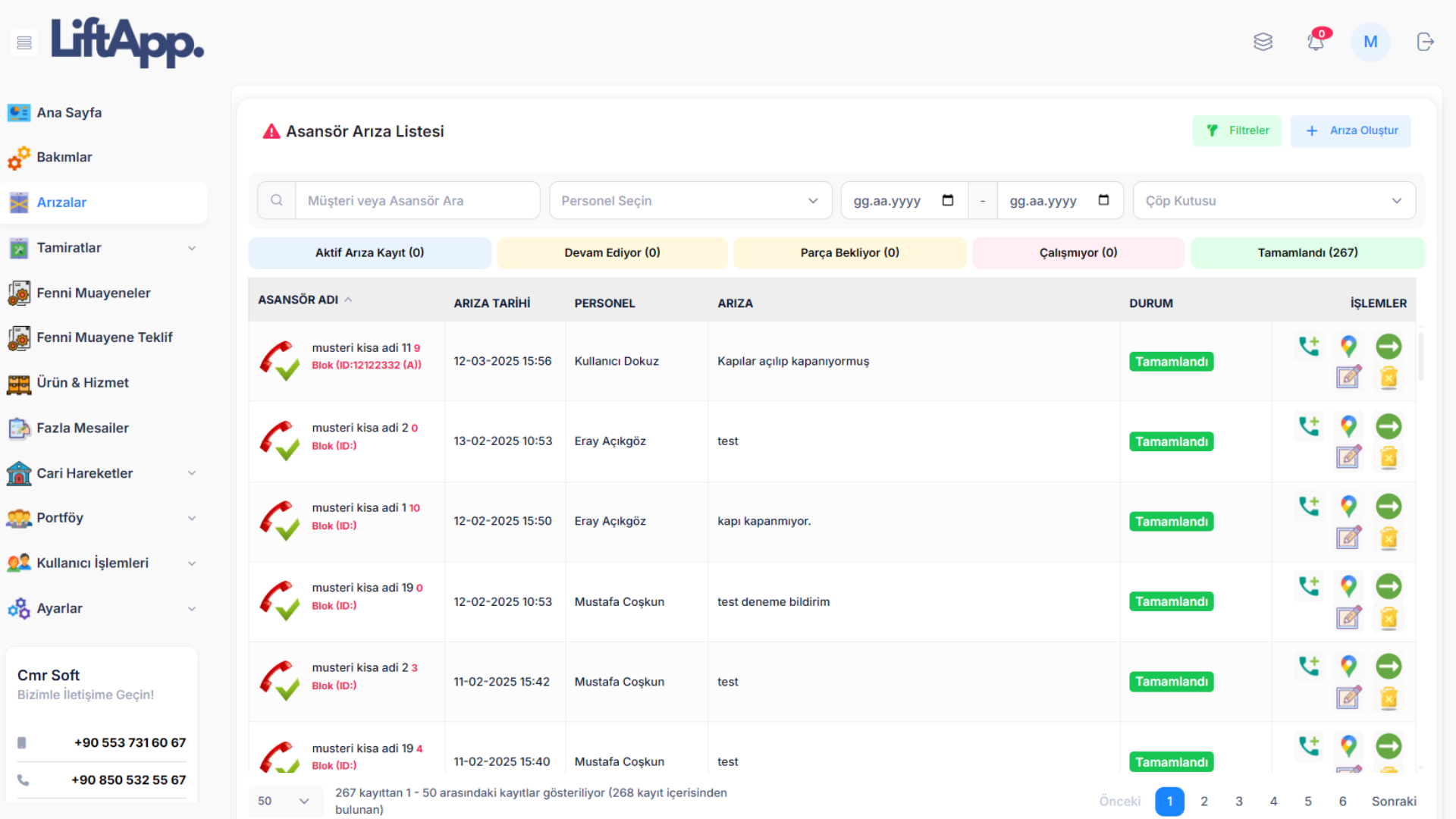Click the logout icon at top right
Screen dimensions: 1456x819
(x=1425, y=42)
